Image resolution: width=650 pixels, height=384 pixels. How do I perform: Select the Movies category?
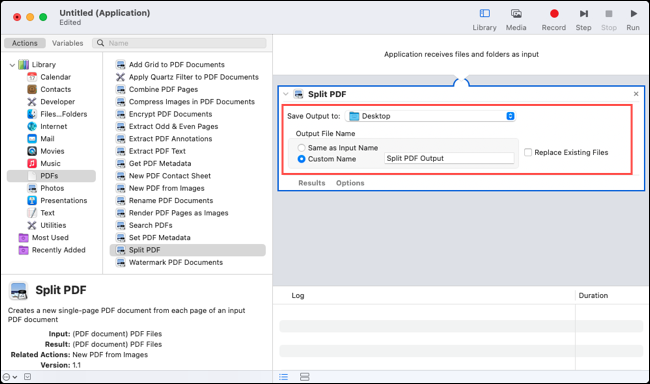52,151
